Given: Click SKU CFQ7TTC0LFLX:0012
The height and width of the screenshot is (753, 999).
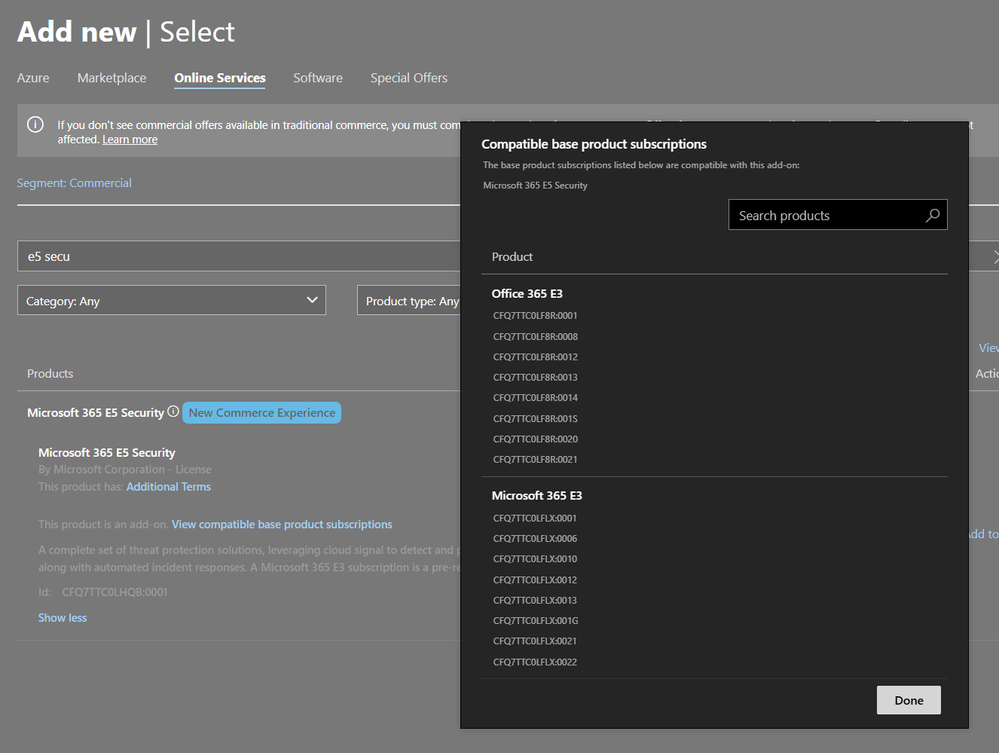Looking at the screenshot, I should pos(535,580).
